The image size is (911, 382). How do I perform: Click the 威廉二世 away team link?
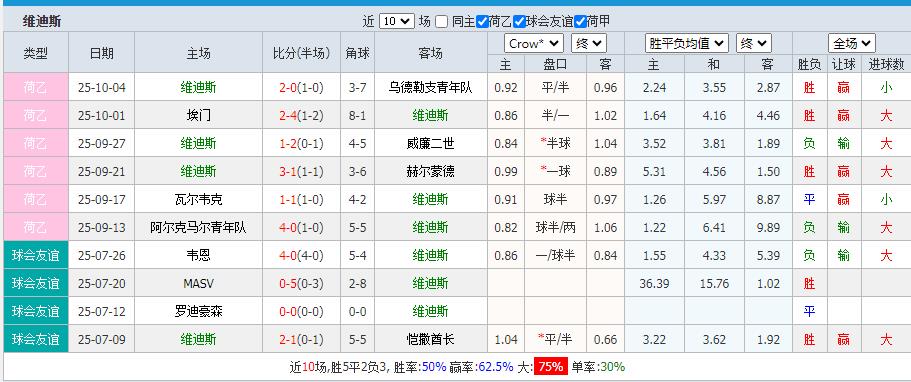(431, 144)
